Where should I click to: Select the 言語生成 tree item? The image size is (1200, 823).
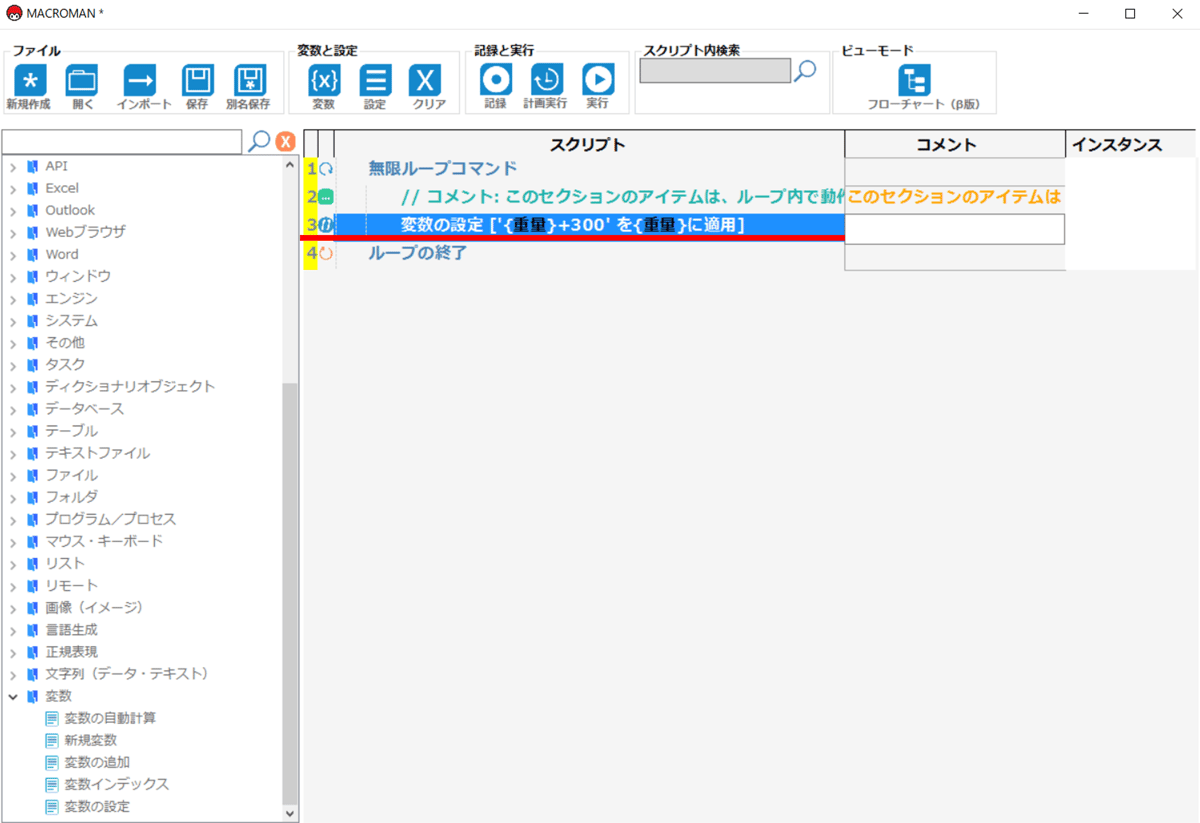coord(71,630)
